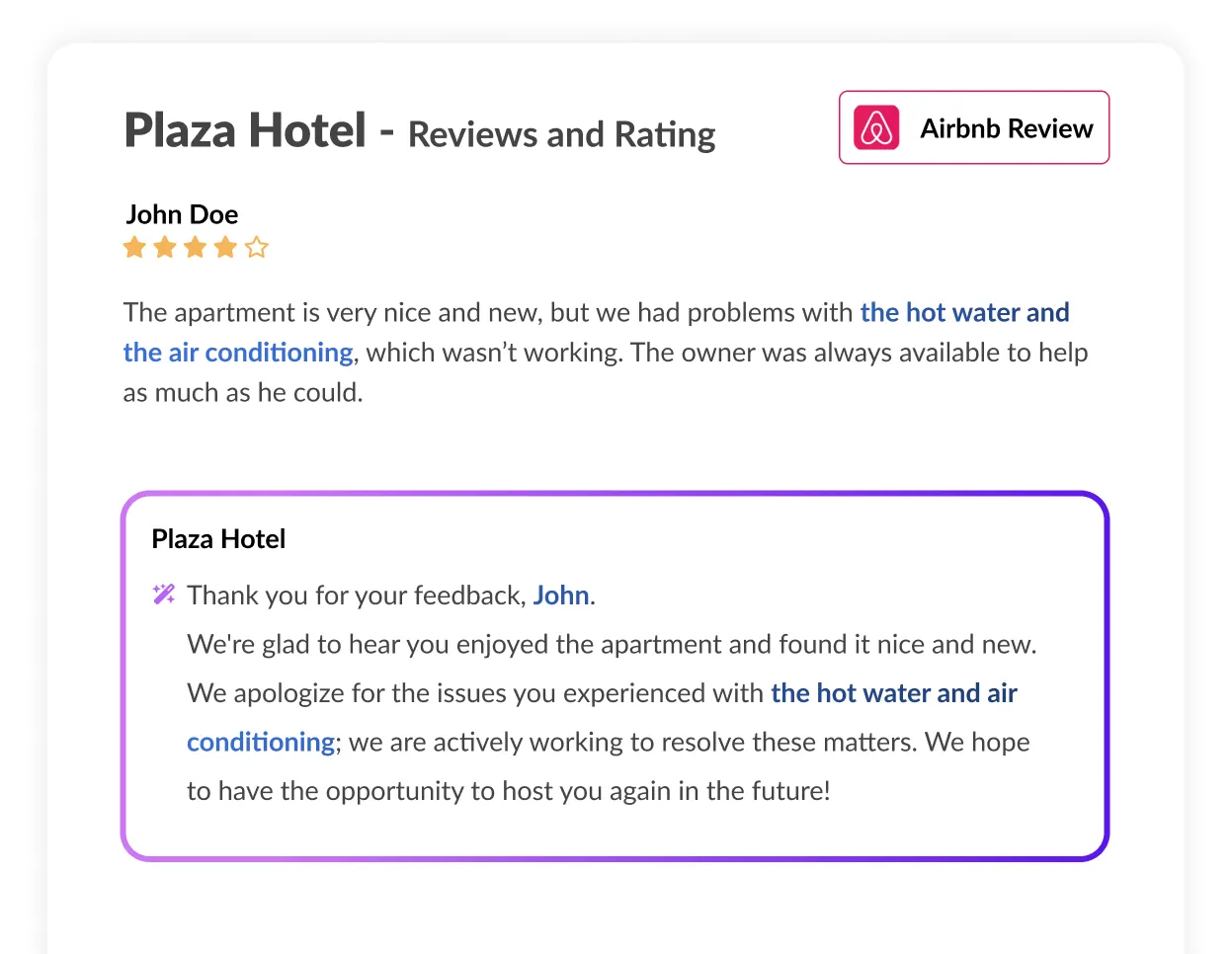
Task: Click the Airbnb logo icon
Action: (x=876, y=127)
